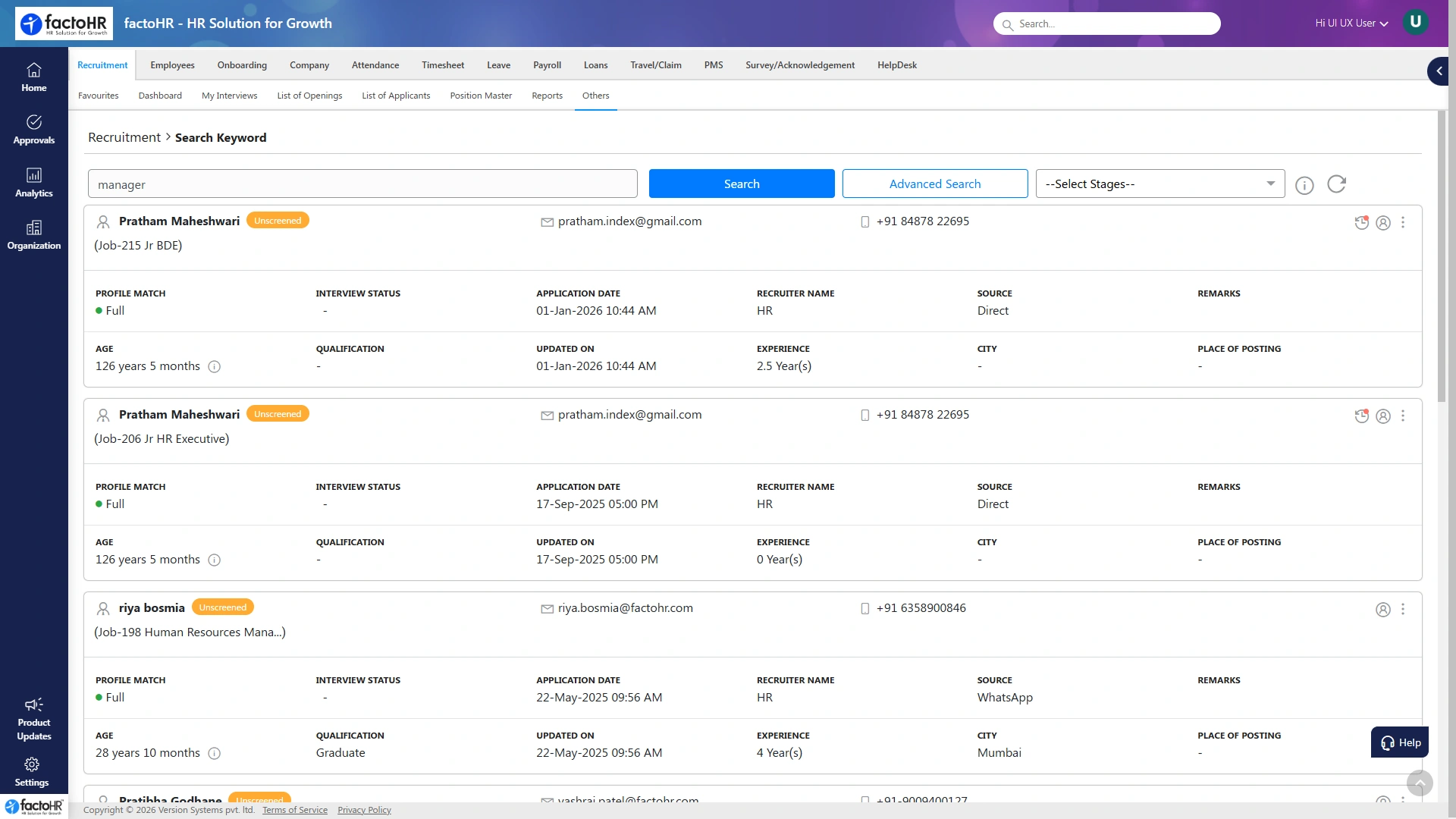Expand the Hi UI UX User menu
The image size is (1456, 819).
click(x=1351, y=24)
